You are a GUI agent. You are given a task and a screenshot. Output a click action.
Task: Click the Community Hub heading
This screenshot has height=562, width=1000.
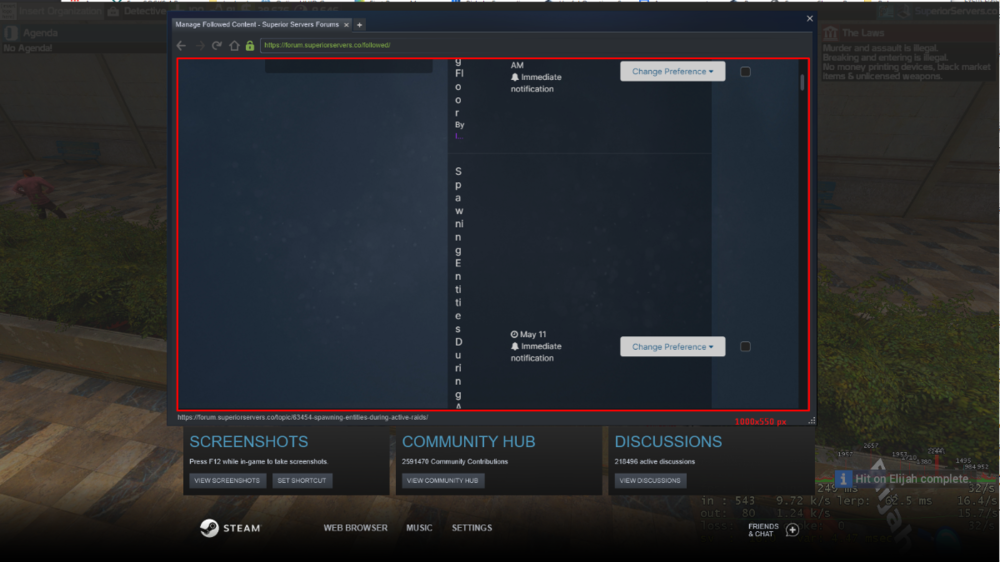tap(469, 441)
